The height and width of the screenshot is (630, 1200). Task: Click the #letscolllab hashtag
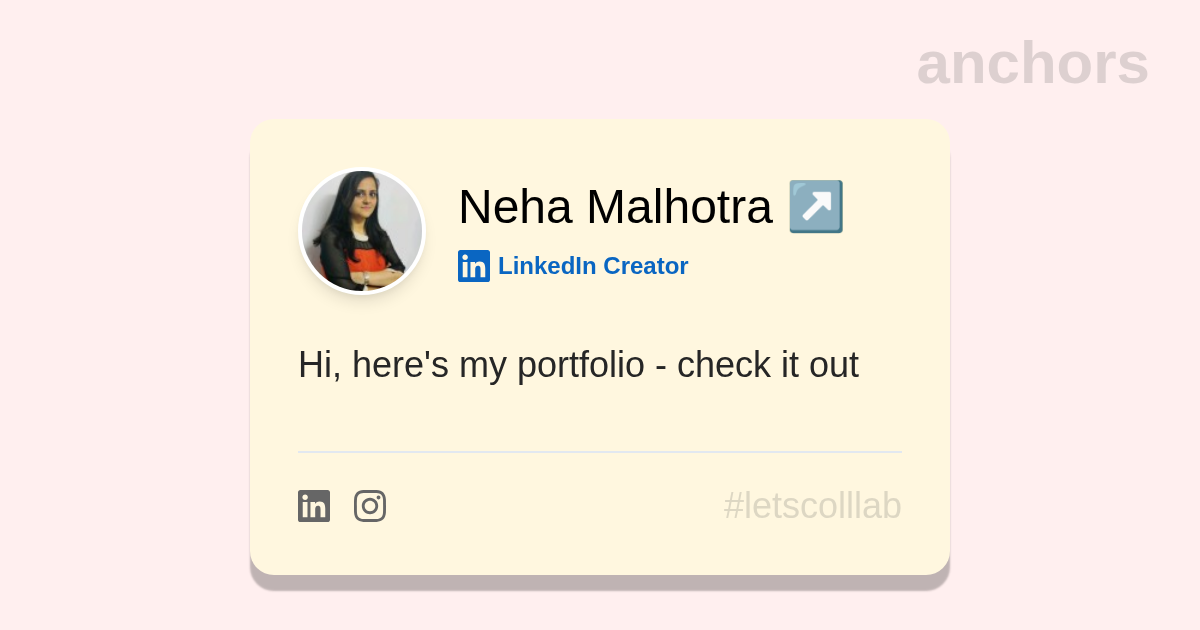(x=812, y=506)
